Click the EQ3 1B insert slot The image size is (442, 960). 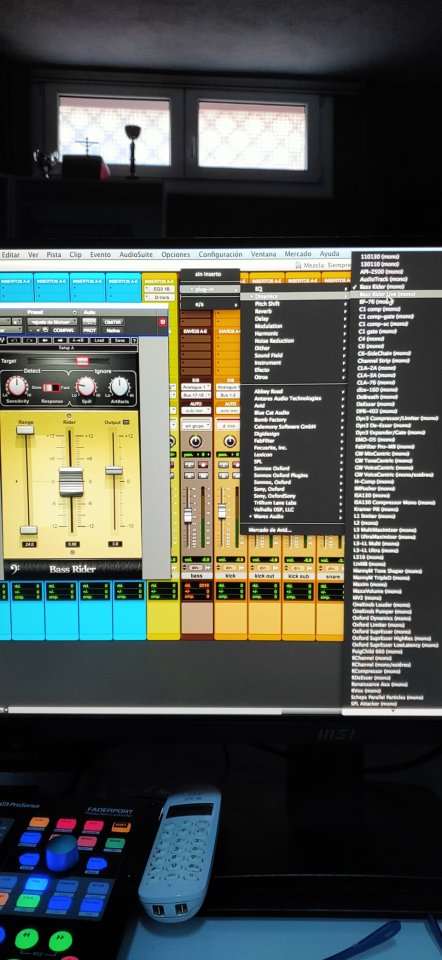tap(160, 289)
